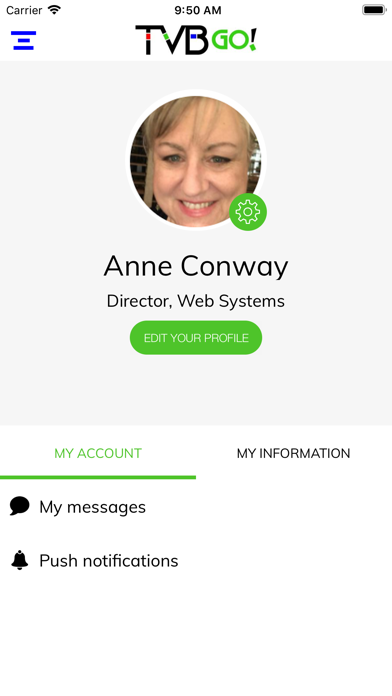The image size is (392, 696).
Task: Tap the Carrier label in status bar
Action: [24, 10]
